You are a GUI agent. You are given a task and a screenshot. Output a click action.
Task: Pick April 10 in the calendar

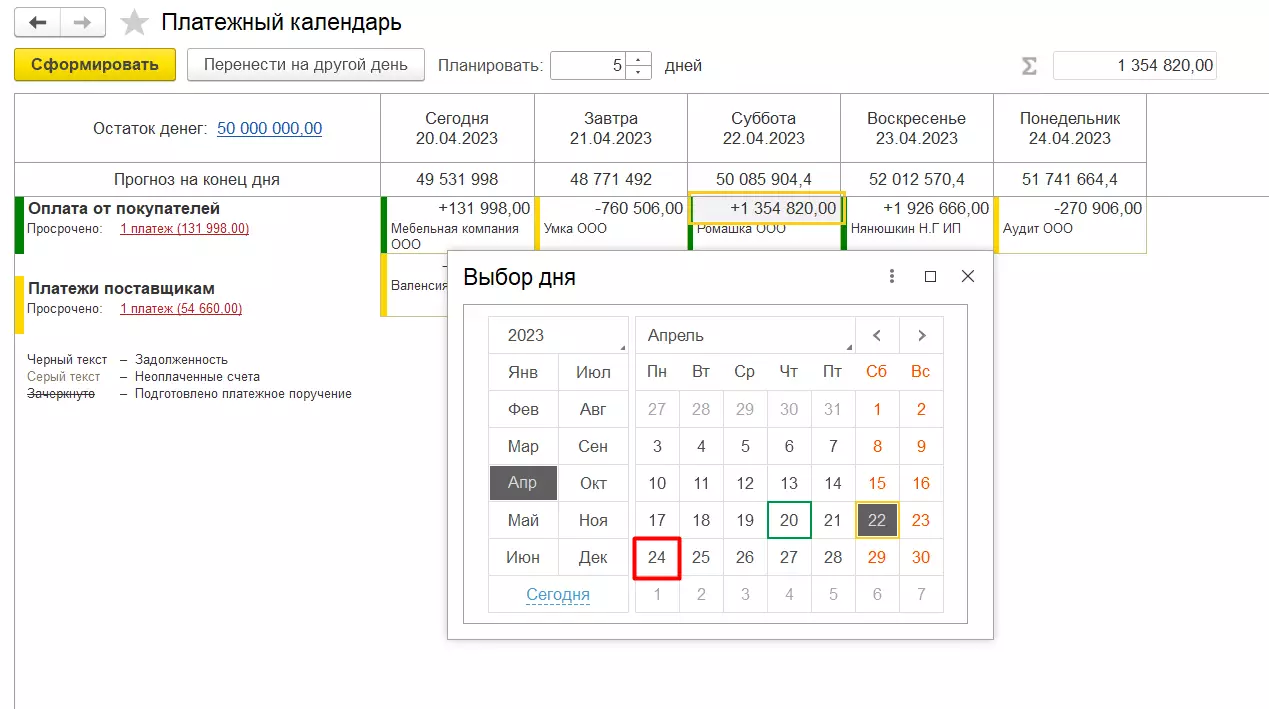[x=657, y=483]
